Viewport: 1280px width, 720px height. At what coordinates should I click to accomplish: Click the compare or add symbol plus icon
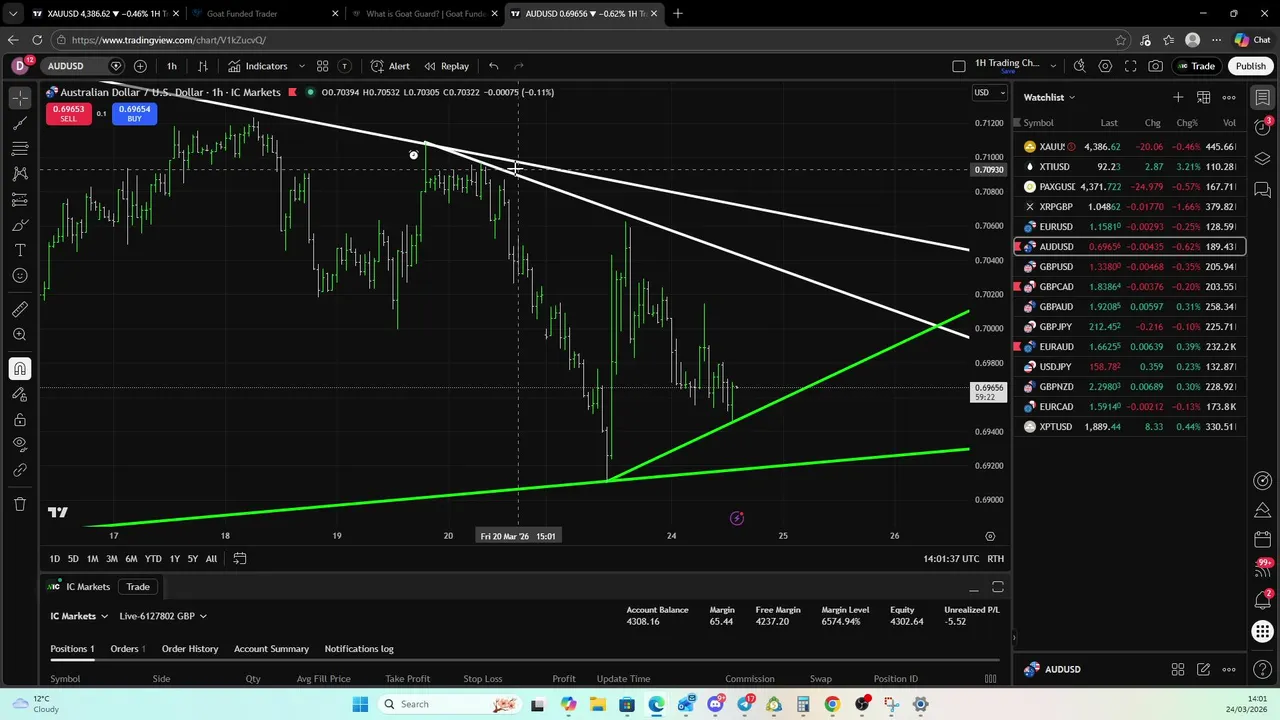pyautogui.click(x=140, y=66)
